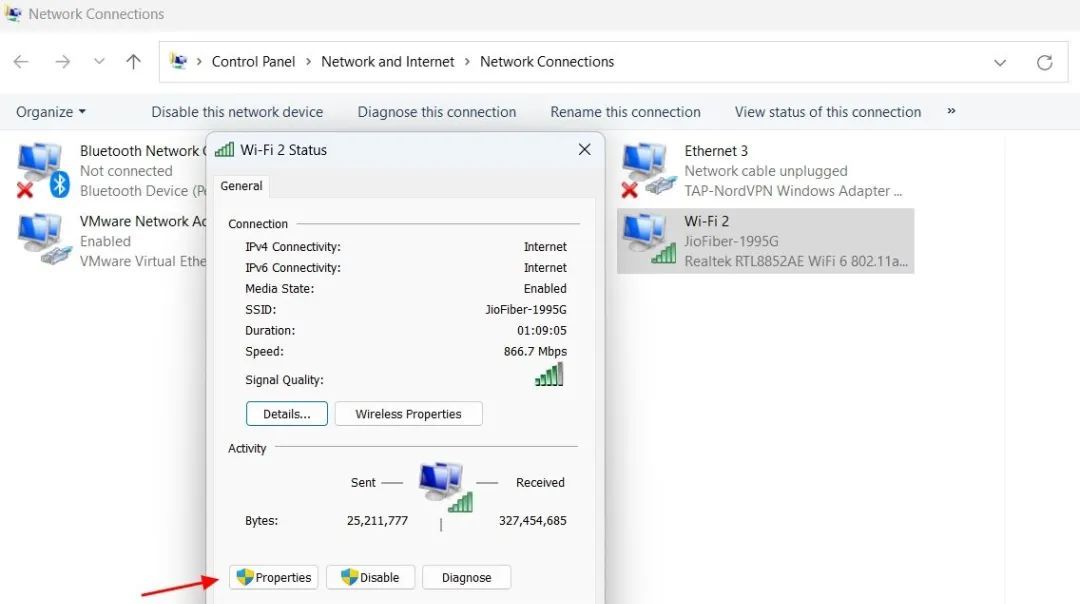Open Wireless Properties
Viewport: 1080px width, 604px height.
pyautogui.click(x=408, y=413)
